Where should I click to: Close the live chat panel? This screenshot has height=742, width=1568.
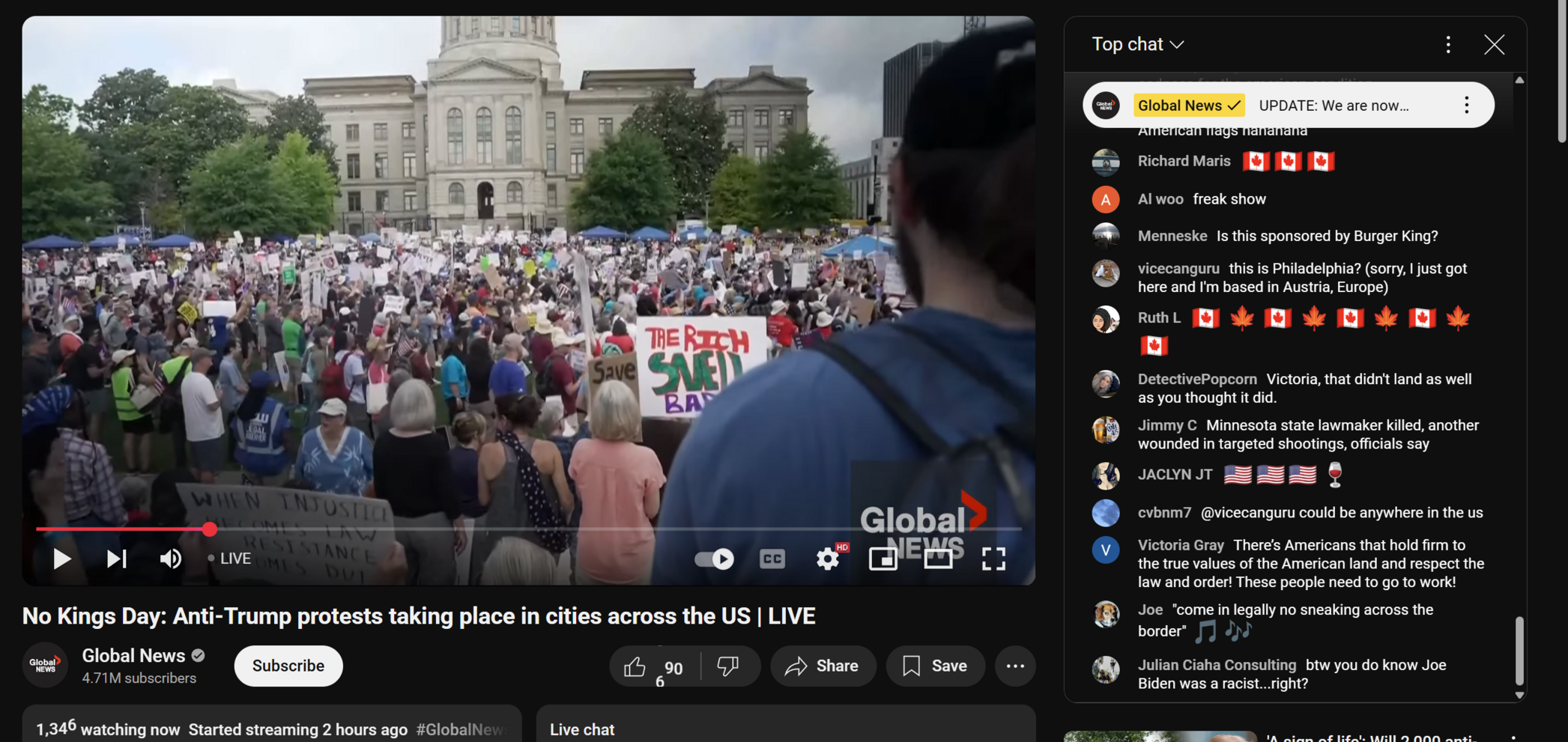(x=1494, y=45)
